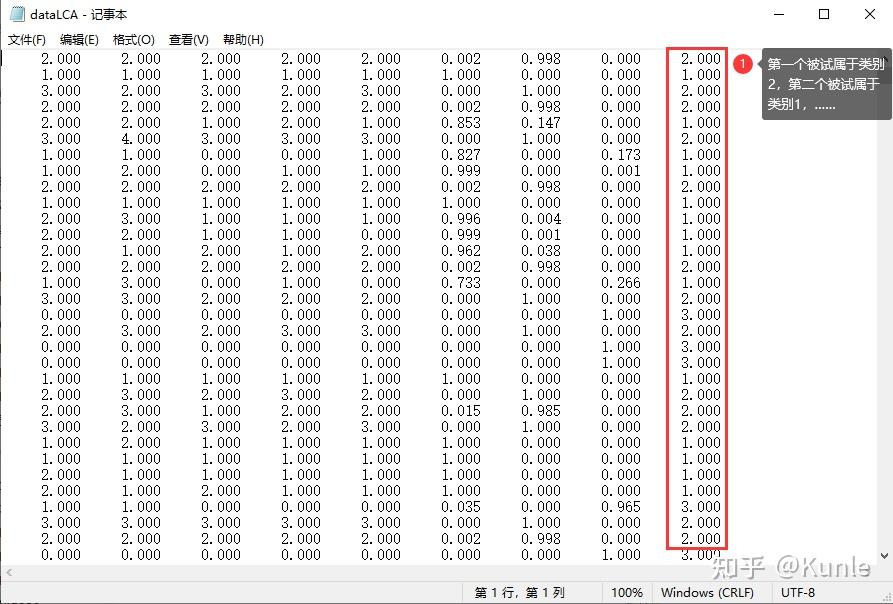The height and width of the screenshot is (604, 893).
Task: Click the 100% zoom level indicator
Action: pos(627,592)
